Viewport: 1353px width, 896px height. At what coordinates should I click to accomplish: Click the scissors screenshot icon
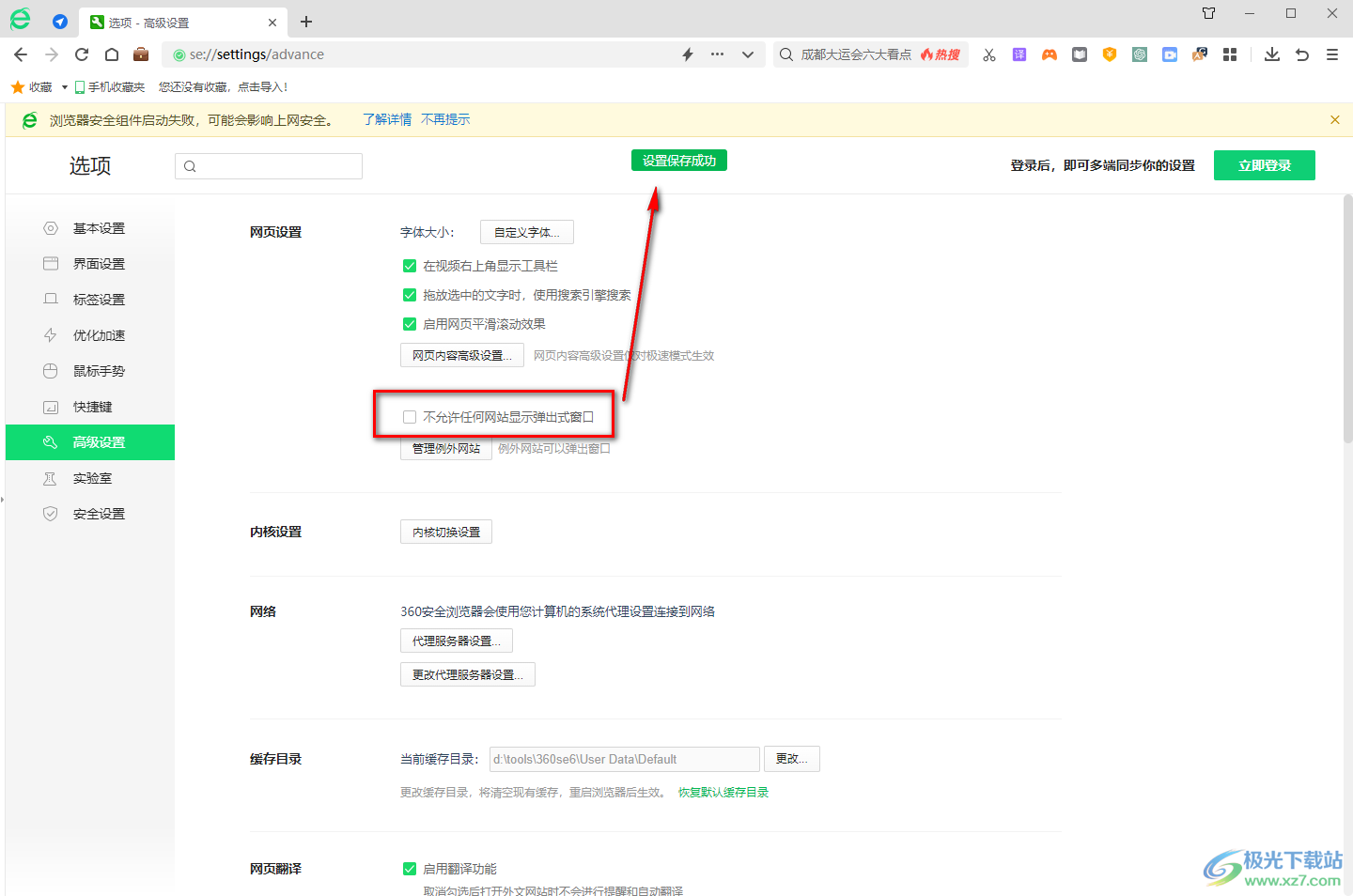[989, 54]
